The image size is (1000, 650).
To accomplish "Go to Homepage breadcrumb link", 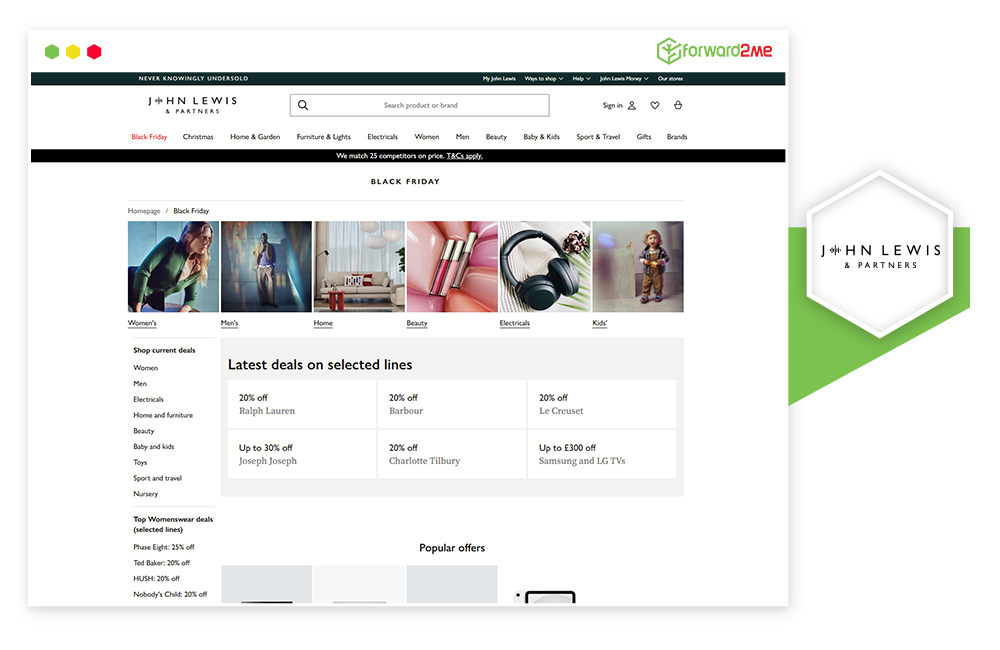I will pos(144,211).
